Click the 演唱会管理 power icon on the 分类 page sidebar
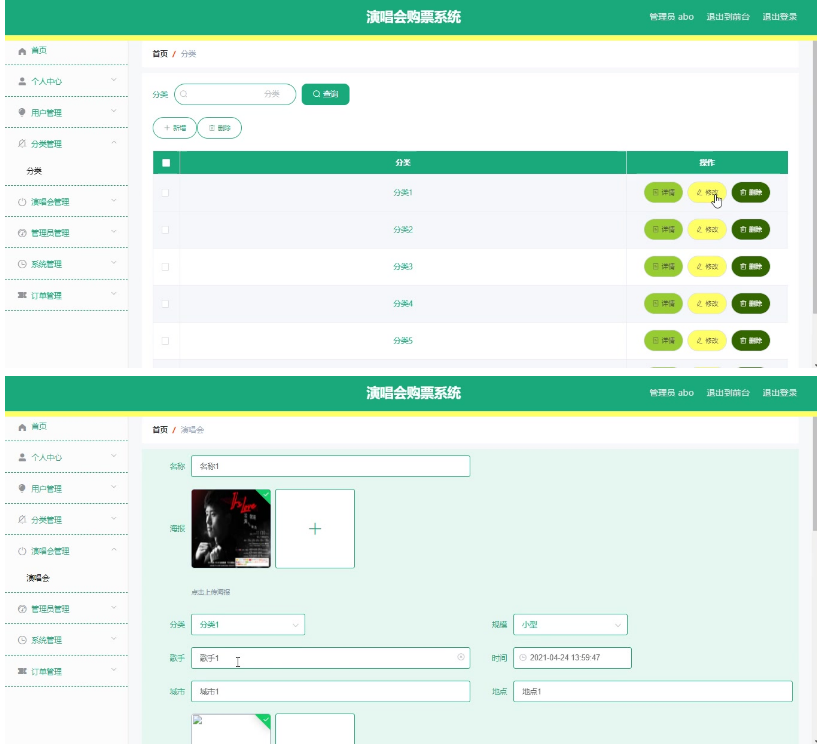Image resolution: width=817 pixels, height=746 pixels. (x=22, y=202)
